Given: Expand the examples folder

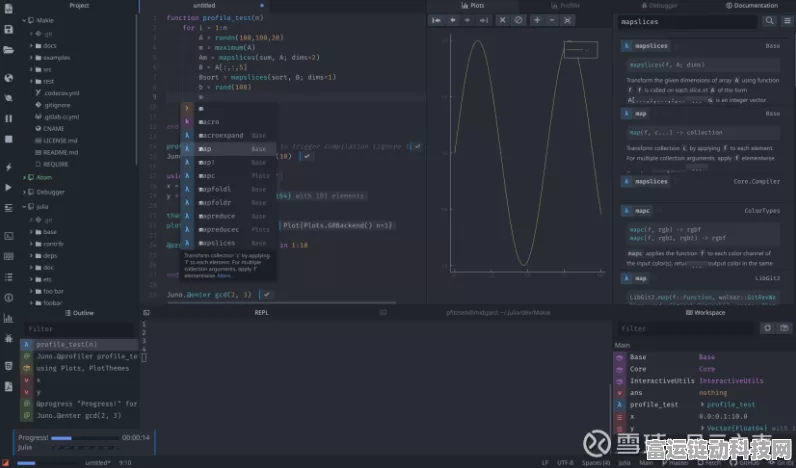Looking at the screenshot, I should (31, 57).
